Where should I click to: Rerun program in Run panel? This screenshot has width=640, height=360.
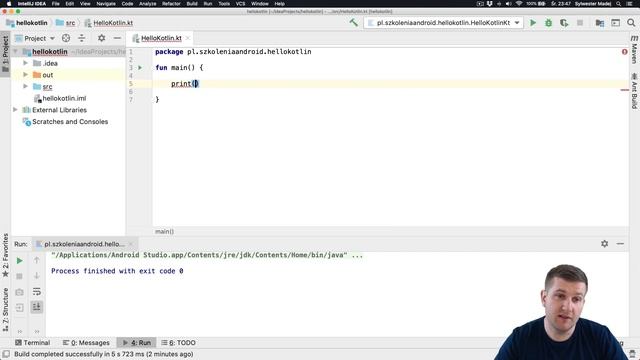(x=19, y=260)
